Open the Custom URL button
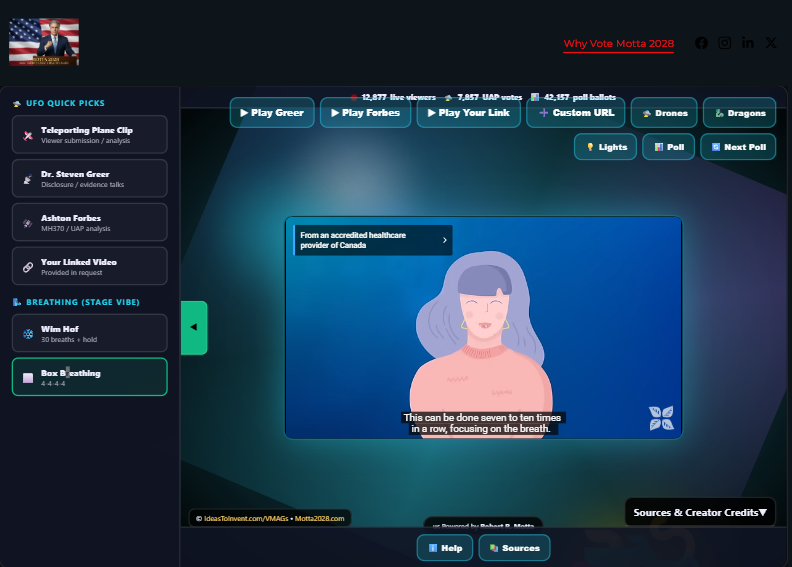The image size is (792, 567). [x=576, y=113]
